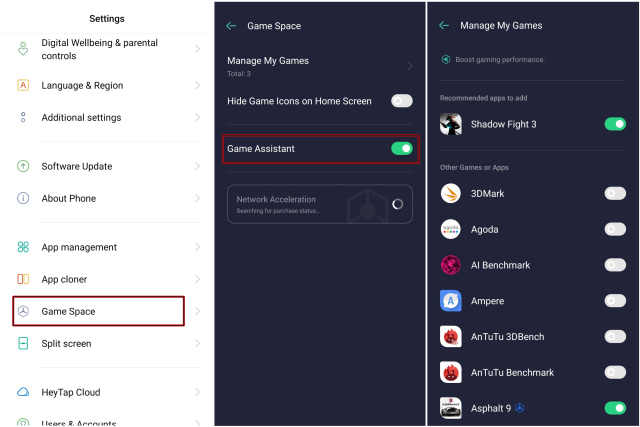Tap the Language & Region icon
The width and height of the screenshot is (640, 427).
click(23, 85)
